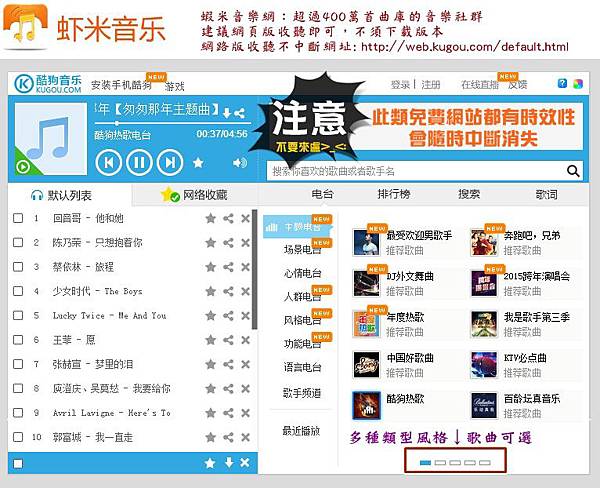Open 最受欢迎男歌手 station thumbnail
Screen dimensions: 600x488
[366, 242]
